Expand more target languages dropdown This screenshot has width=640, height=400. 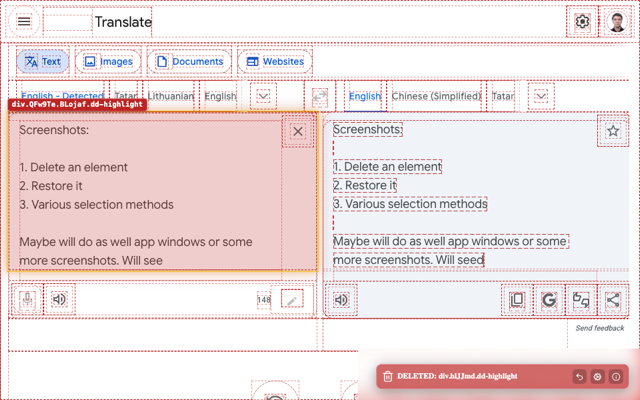tap(541, 97)
